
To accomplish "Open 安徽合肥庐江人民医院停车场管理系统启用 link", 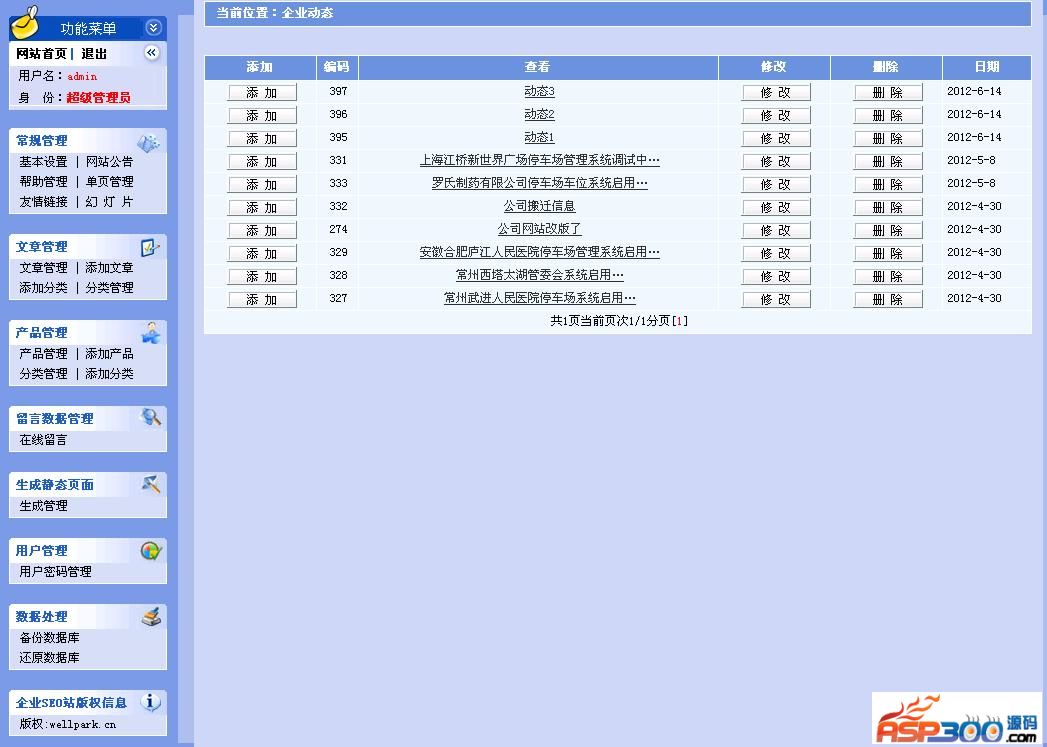I will (x=540, y=252).
